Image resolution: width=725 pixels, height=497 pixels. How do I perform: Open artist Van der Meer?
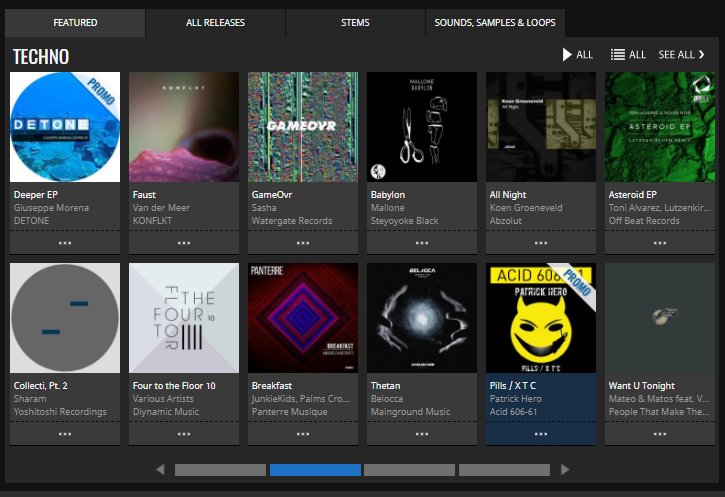pyautogui.click(x=161, y=208)
